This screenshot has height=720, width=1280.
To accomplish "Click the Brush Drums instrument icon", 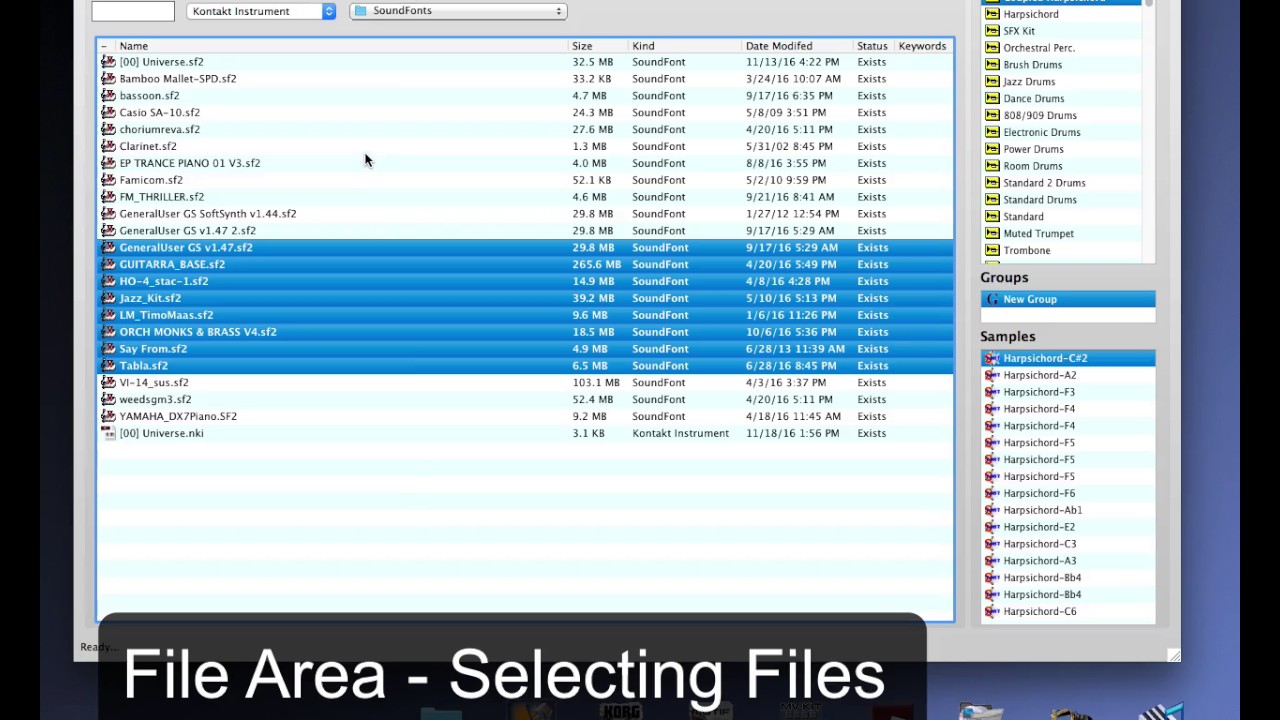I will [992, 65].
